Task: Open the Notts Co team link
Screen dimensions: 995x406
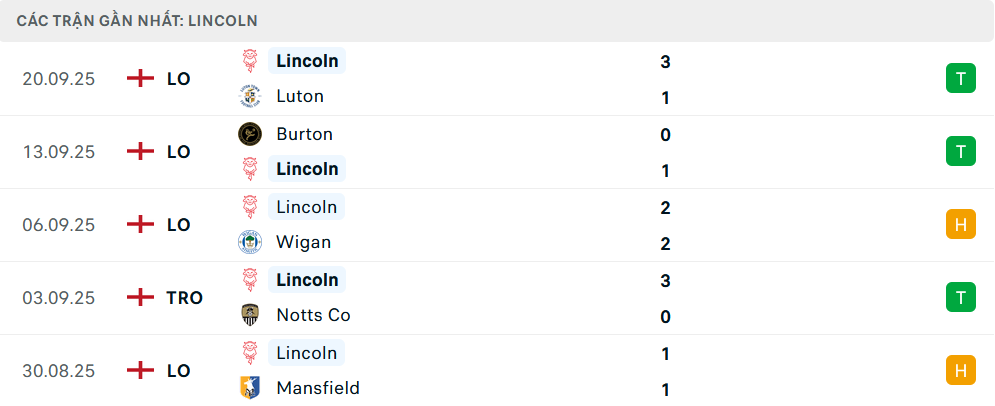Action: (313, 315)
